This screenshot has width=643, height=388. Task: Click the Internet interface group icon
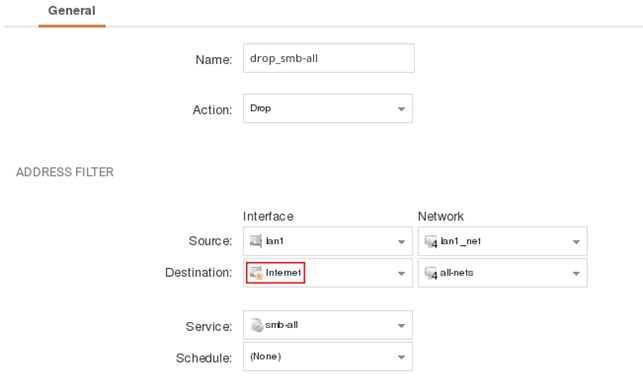[256, 273]
